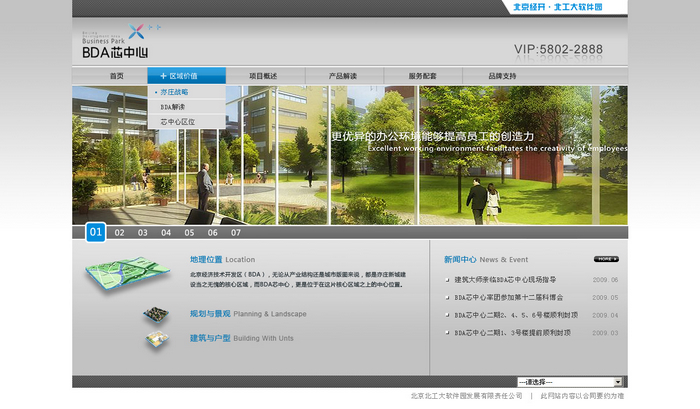
Task: Expand the 请选择 dropdown in the footer
Action: coord(570,382)
